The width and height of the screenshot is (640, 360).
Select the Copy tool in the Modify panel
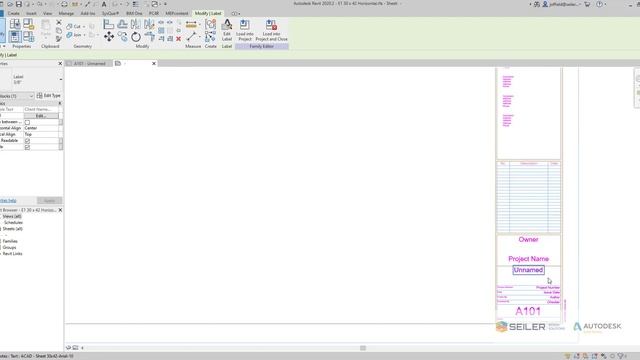(122, 37)
